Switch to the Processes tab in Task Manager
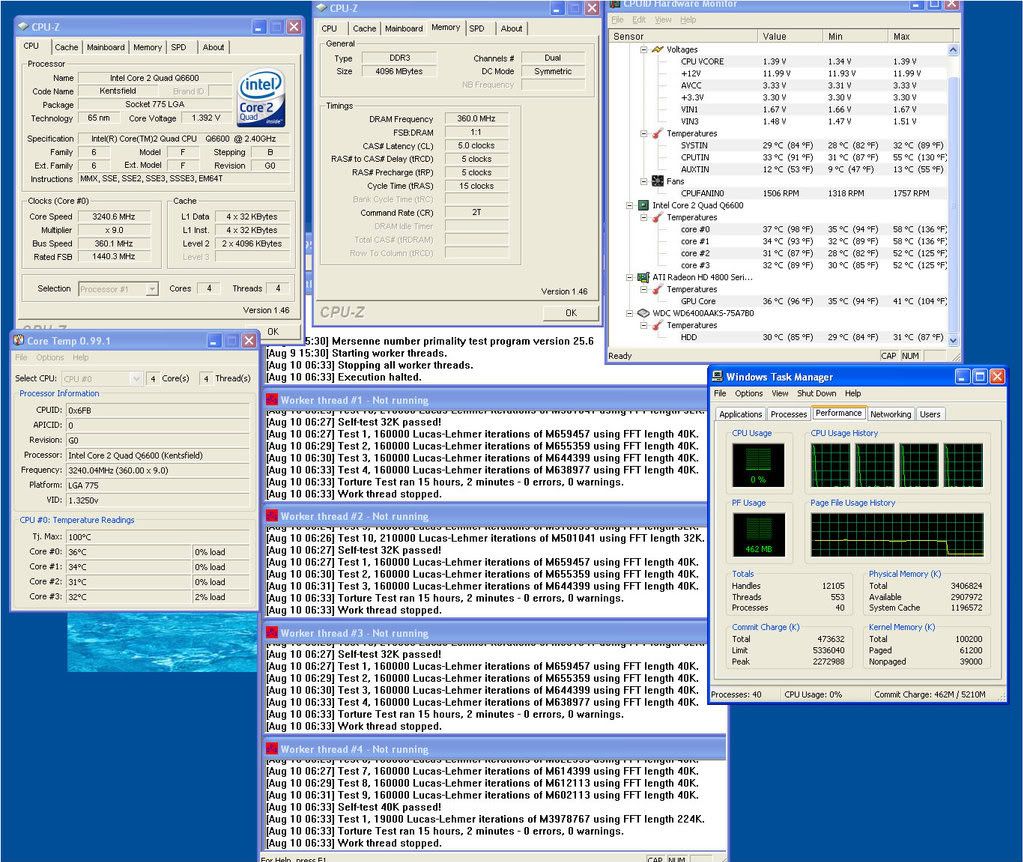This screenshot has width=1023, height=862. (x=788, y=414)
